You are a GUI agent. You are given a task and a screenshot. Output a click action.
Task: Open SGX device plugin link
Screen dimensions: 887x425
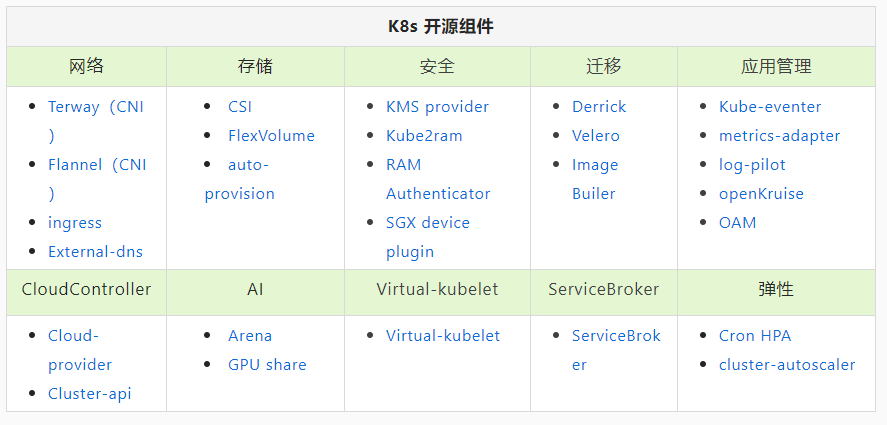click(x=428, y=237)
